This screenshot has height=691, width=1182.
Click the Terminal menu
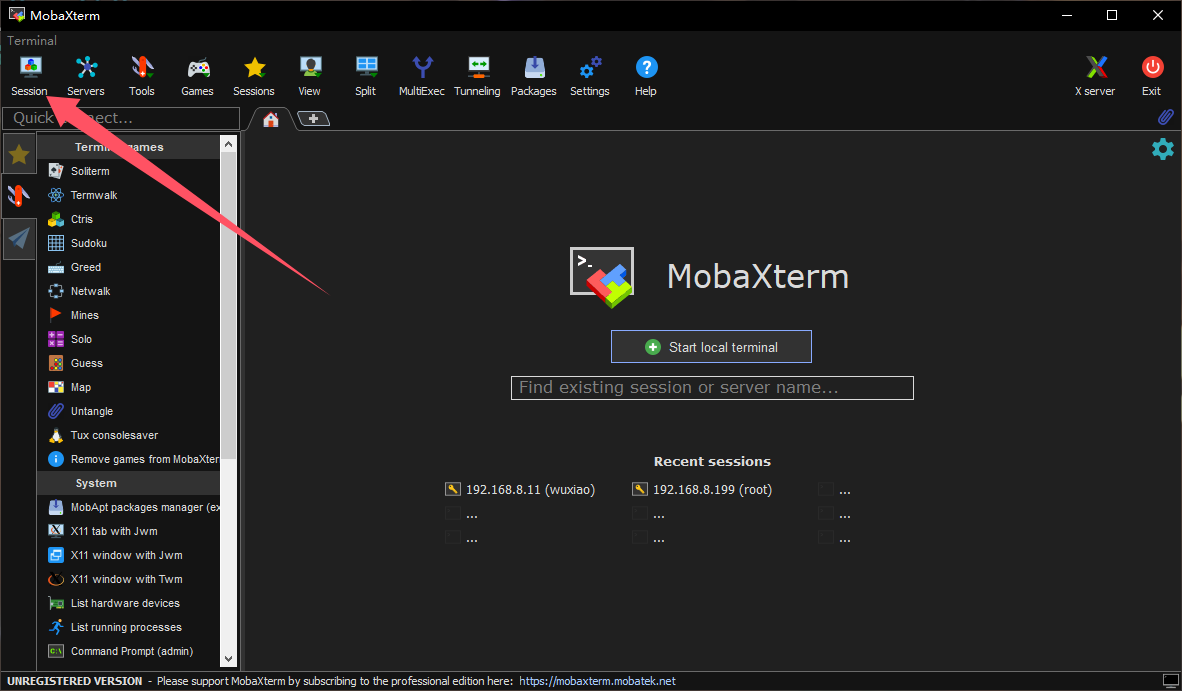(32, 41)
